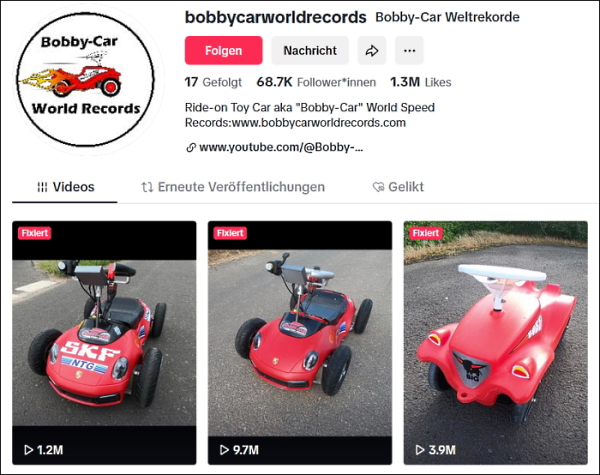
Task: Click play icon on 9.7M video
Action: click(x=224, y=450)
